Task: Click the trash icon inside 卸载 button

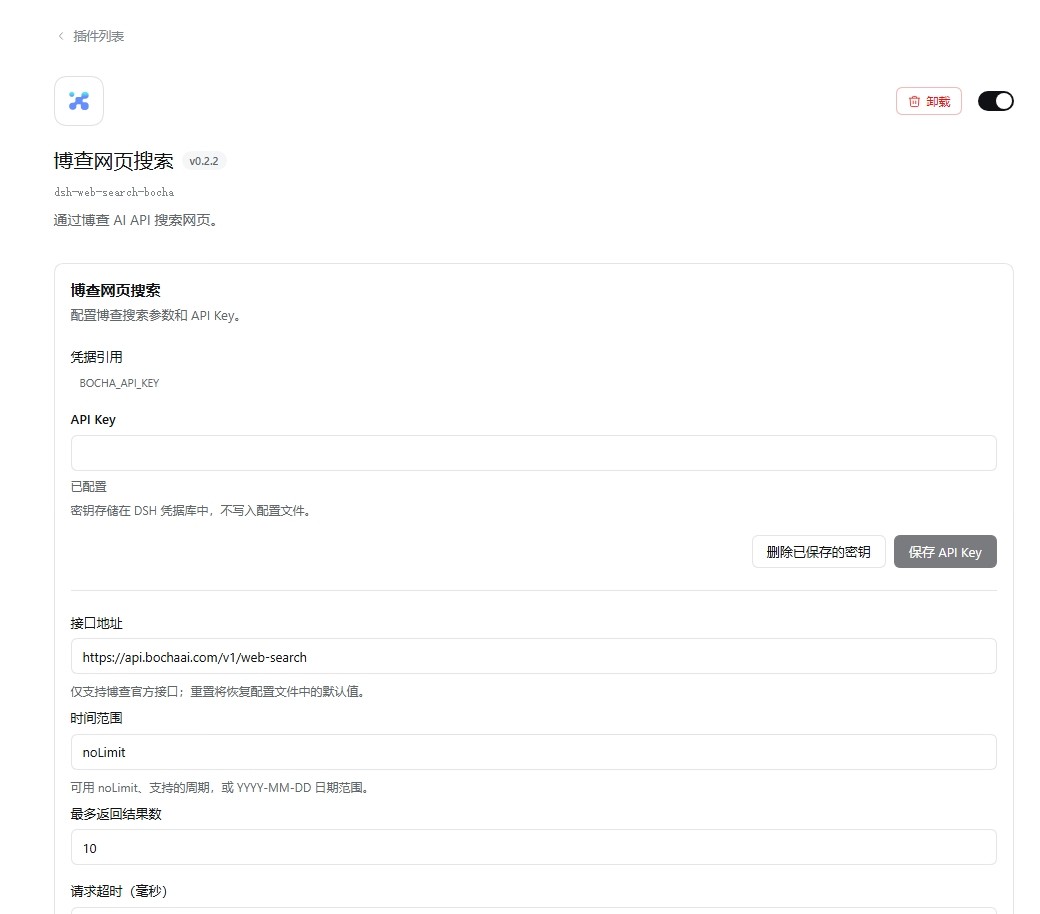Action: coord(914,101)
